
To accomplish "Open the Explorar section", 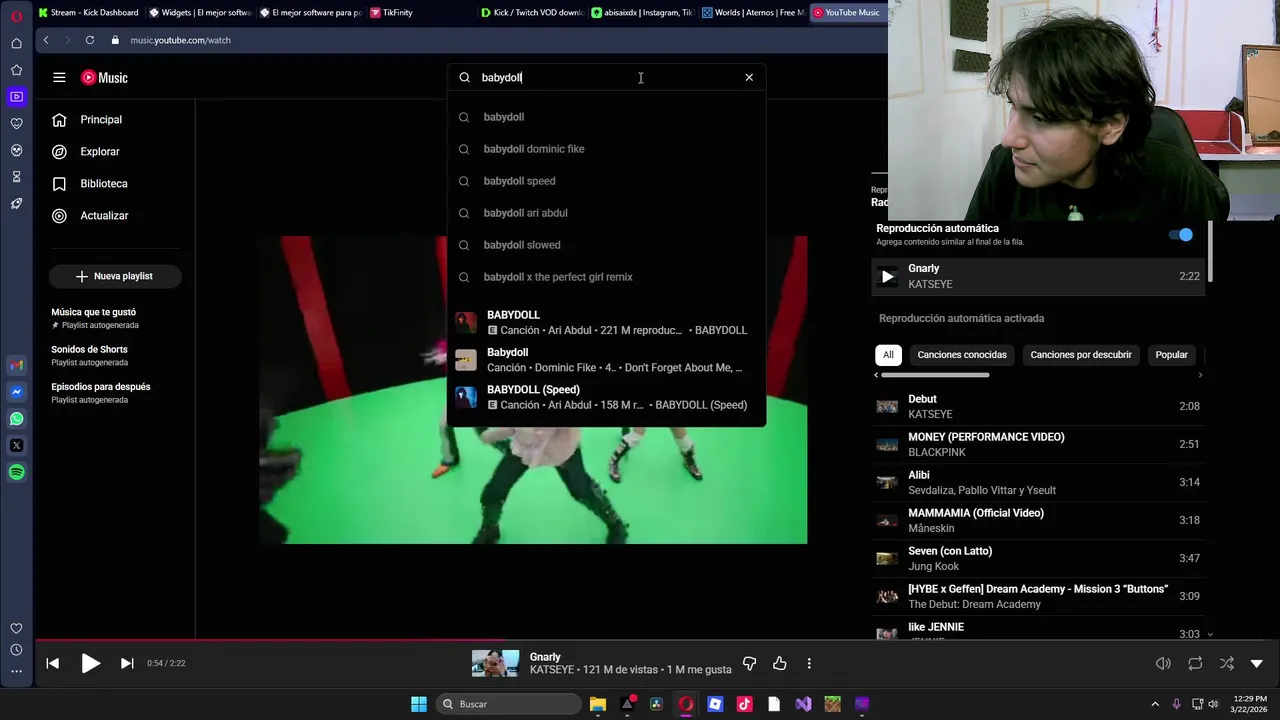I will 115,152.
